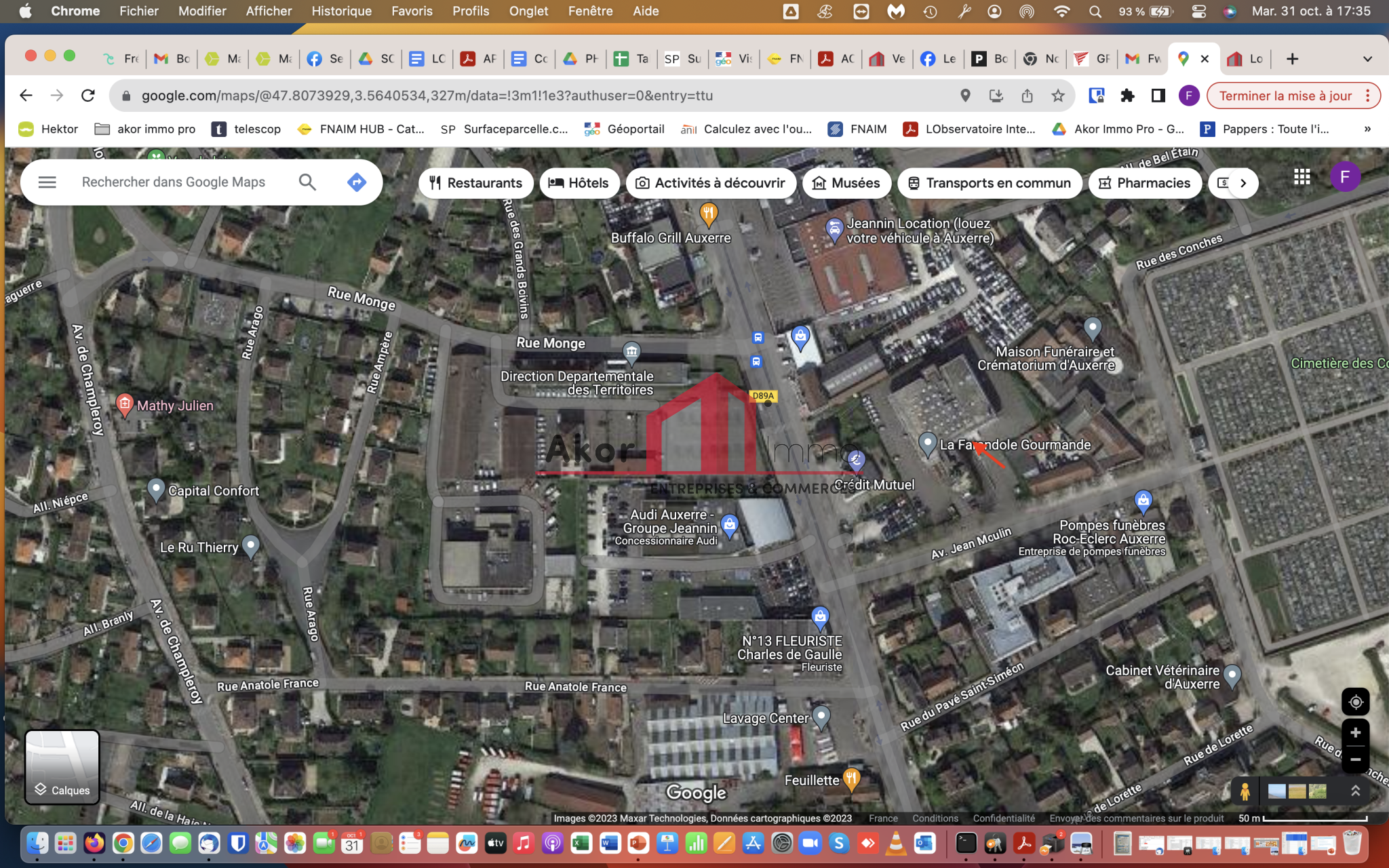Click the Buffalo Grill Auxerre restaurant pin
This screenshot has width=1389, height=868.
click(x=708, y=214)
